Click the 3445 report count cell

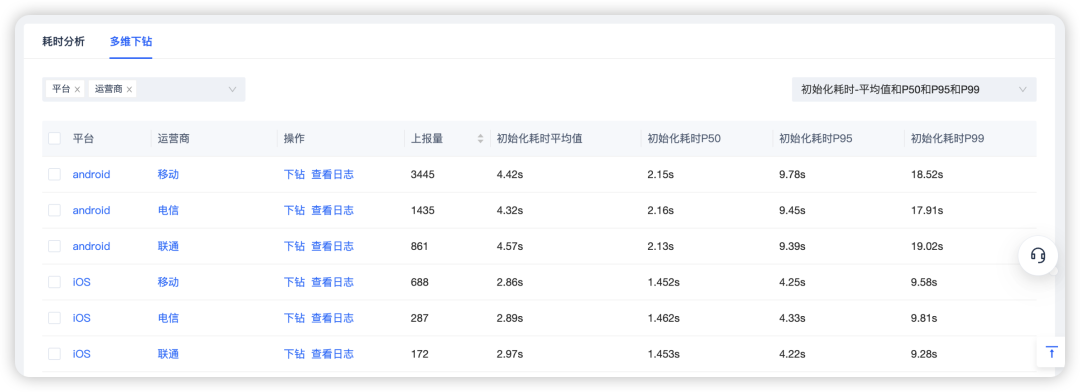(423, 174)
